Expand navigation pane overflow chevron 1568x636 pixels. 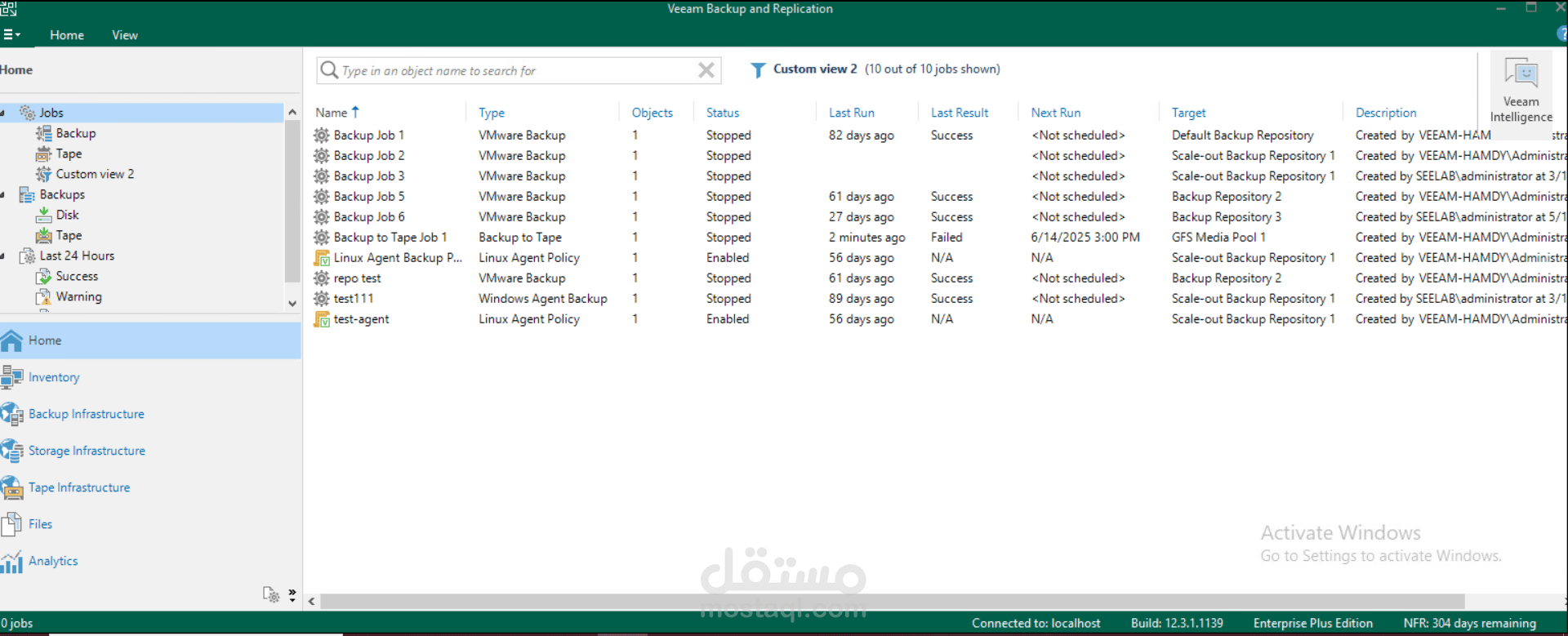coord(292,595)
